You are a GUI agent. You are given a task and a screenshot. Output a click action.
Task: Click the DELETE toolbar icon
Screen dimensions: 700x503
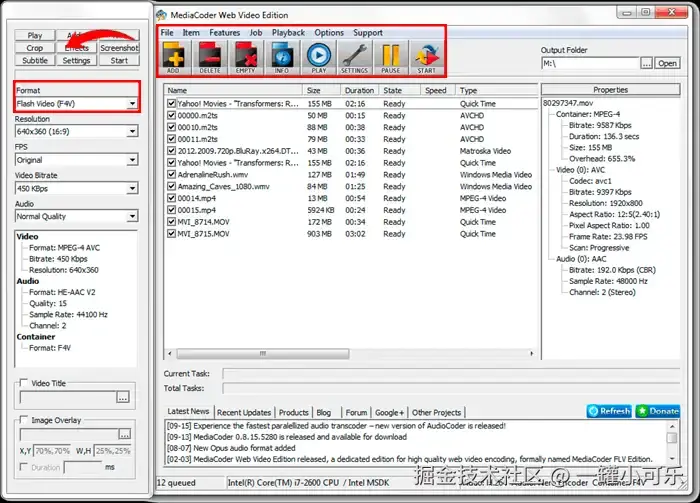[x=210, y=58]
